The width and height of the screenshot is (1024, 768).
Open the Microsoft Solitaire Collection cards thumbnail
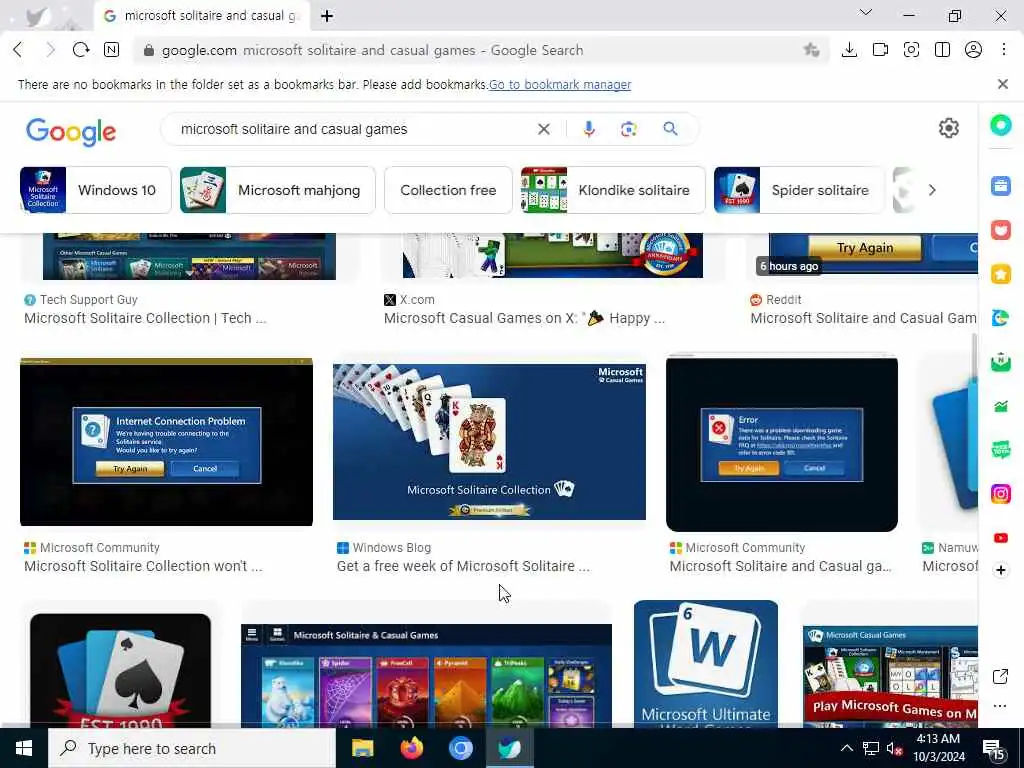489,441
